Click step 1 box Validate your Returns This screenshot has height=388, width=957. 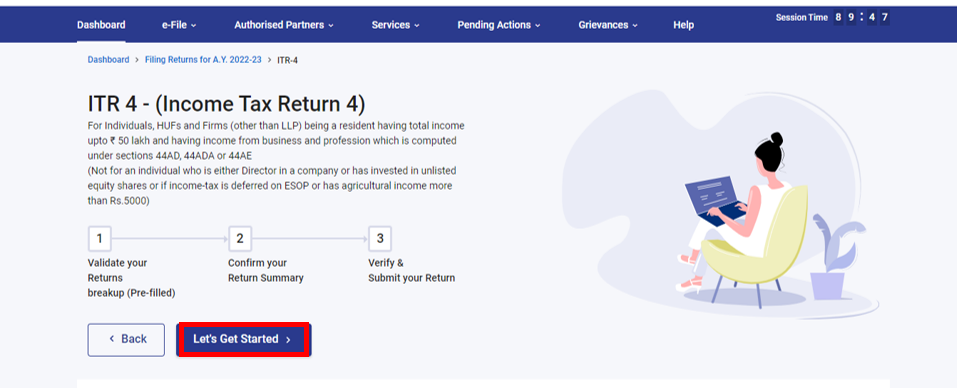(x=99, y=239)
